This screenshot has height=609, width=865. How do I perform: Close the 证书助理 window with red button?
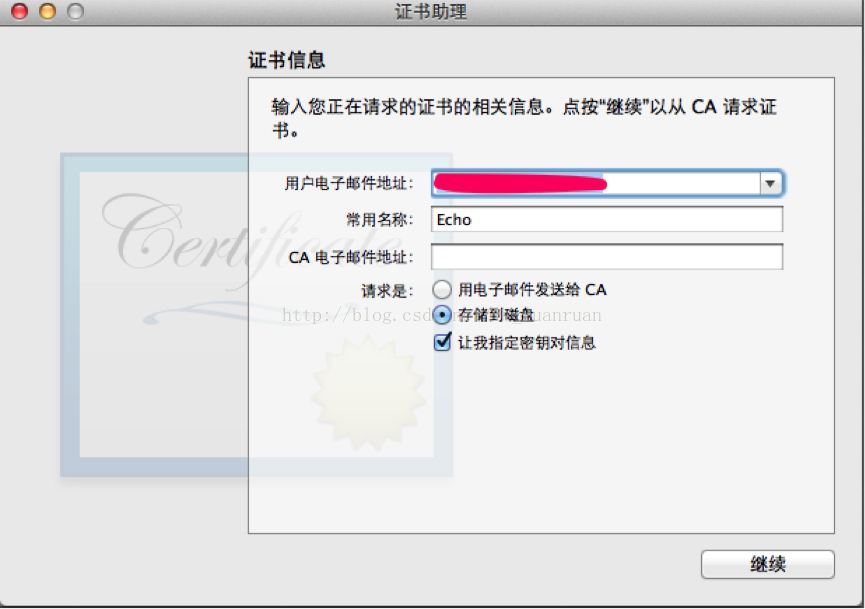[x=20, y=11]
